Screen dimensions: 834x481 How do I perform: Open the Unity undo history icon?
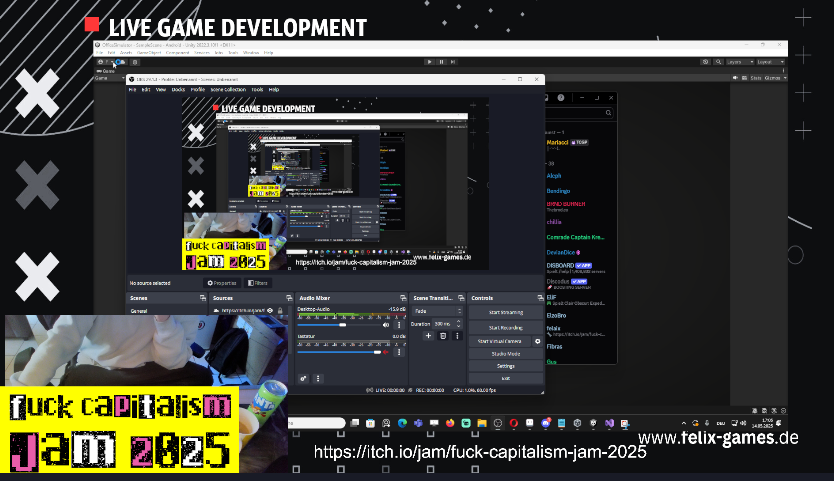coord(706,62)
